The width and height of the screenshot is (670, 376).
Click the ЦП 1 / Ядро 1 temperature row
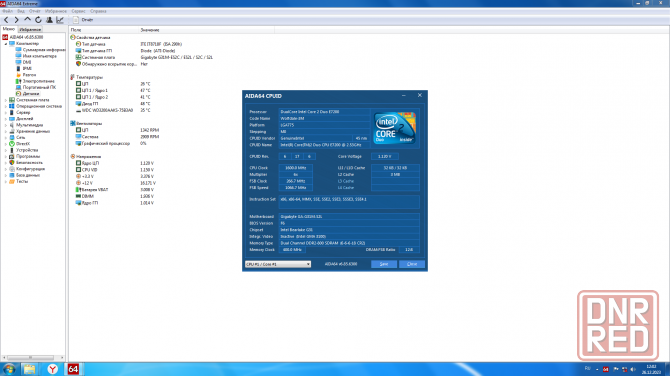pyautogui.click(x=113, y=91)
